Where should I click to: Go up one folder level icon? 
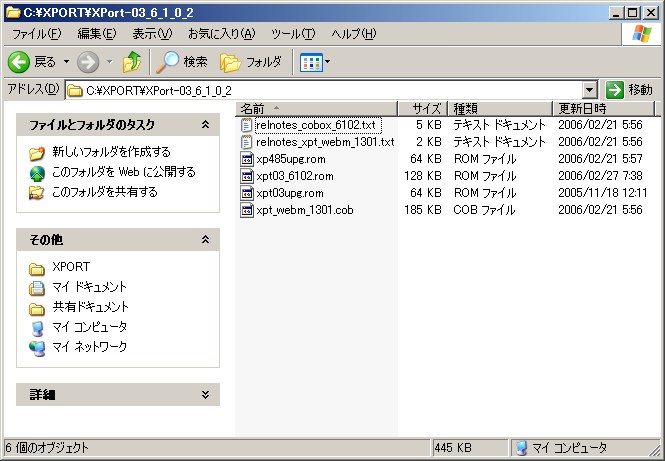132,62
